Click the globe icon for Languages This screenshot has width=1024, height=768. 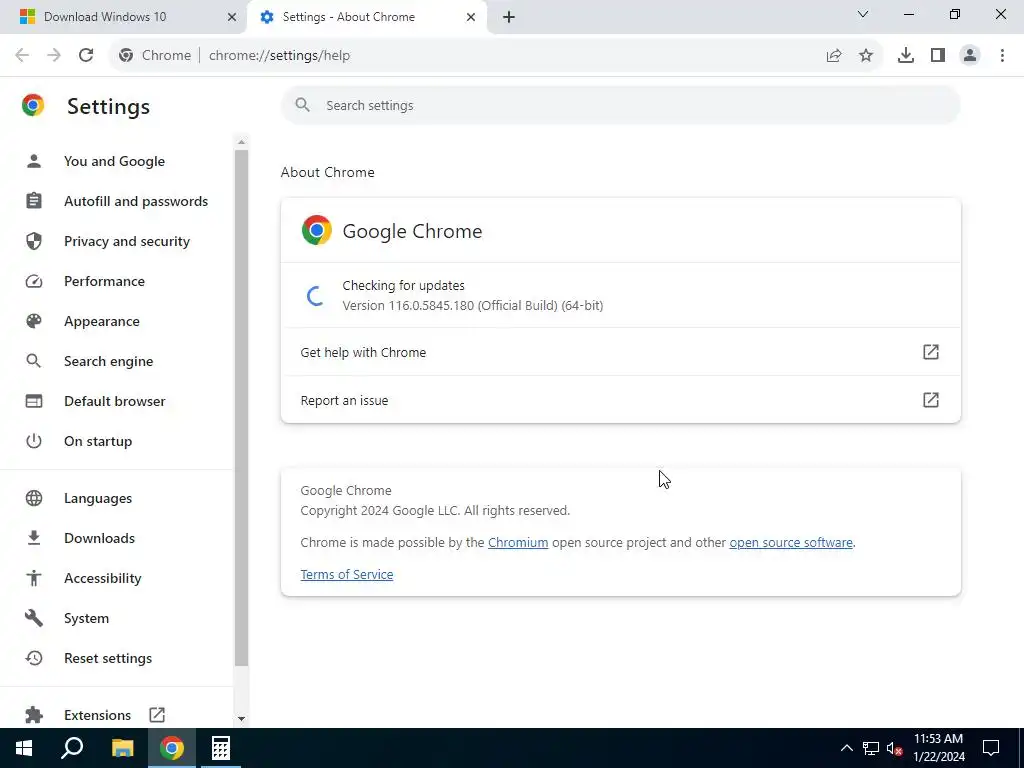point(34,498)
